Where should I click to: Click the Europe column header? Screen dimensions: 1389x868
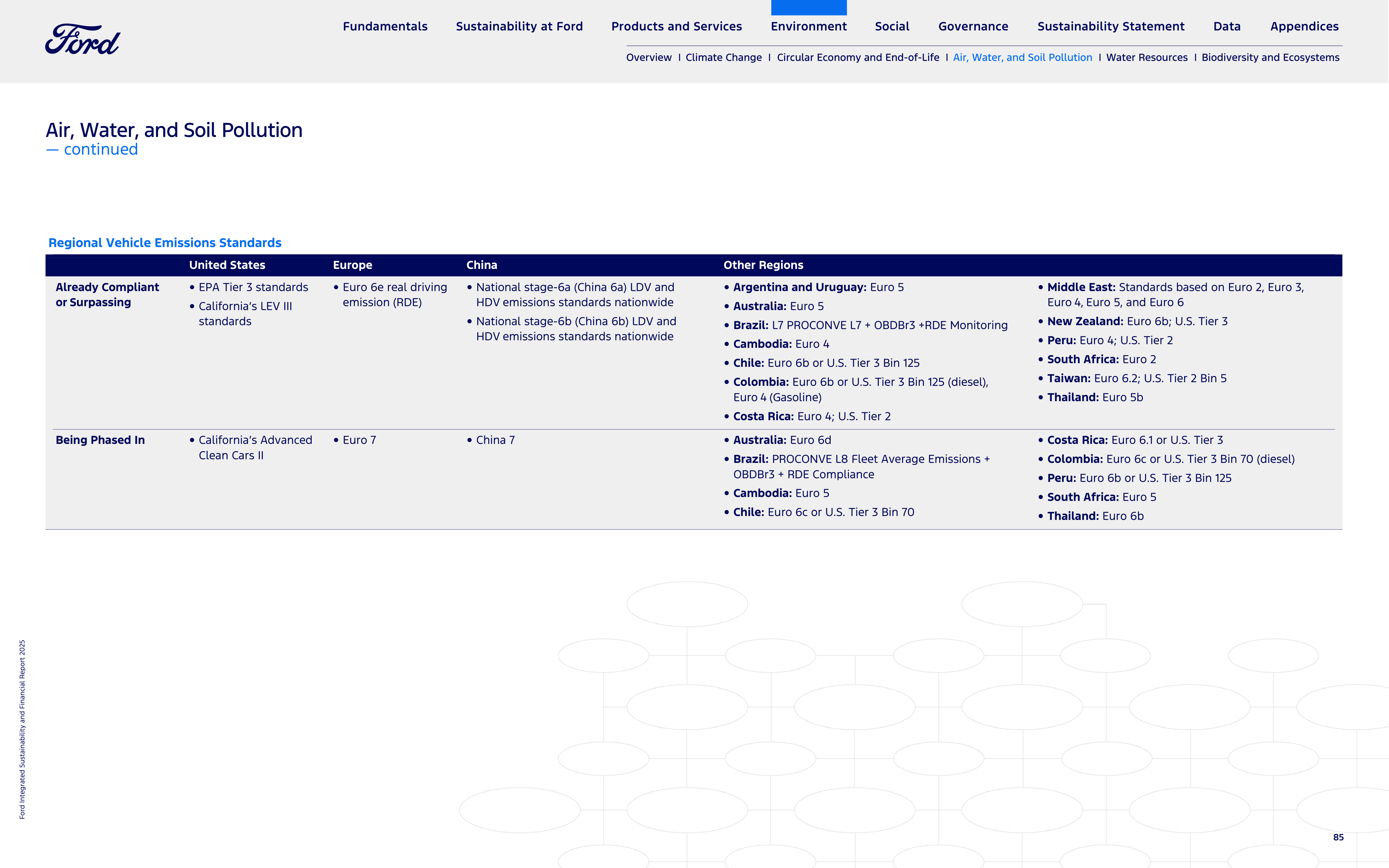click(353, 265)
